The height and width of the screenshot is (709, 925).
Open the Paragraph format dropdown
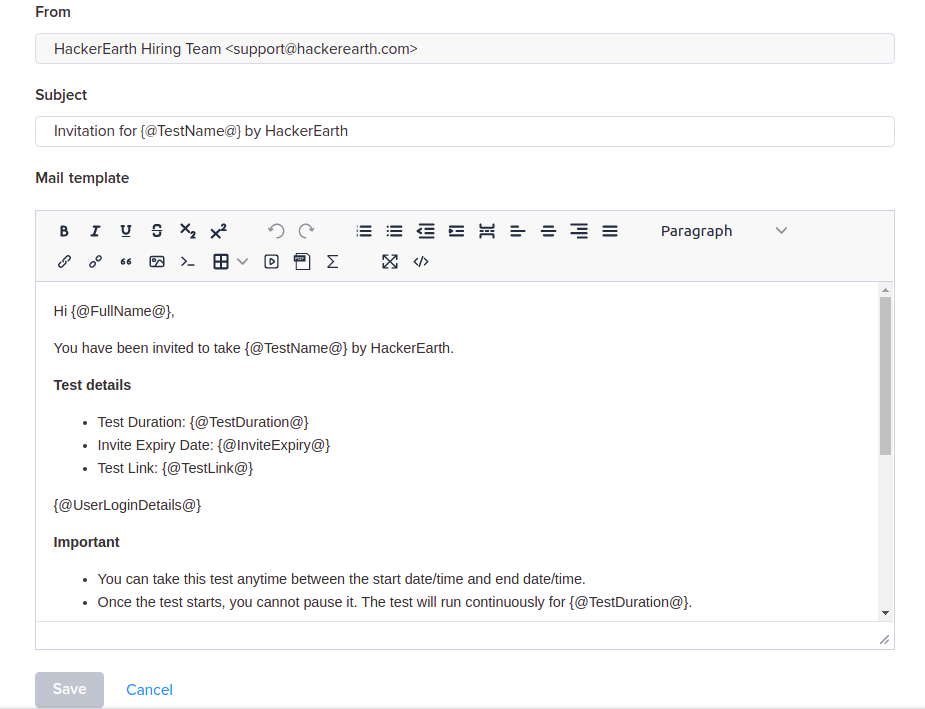point(723,231)
